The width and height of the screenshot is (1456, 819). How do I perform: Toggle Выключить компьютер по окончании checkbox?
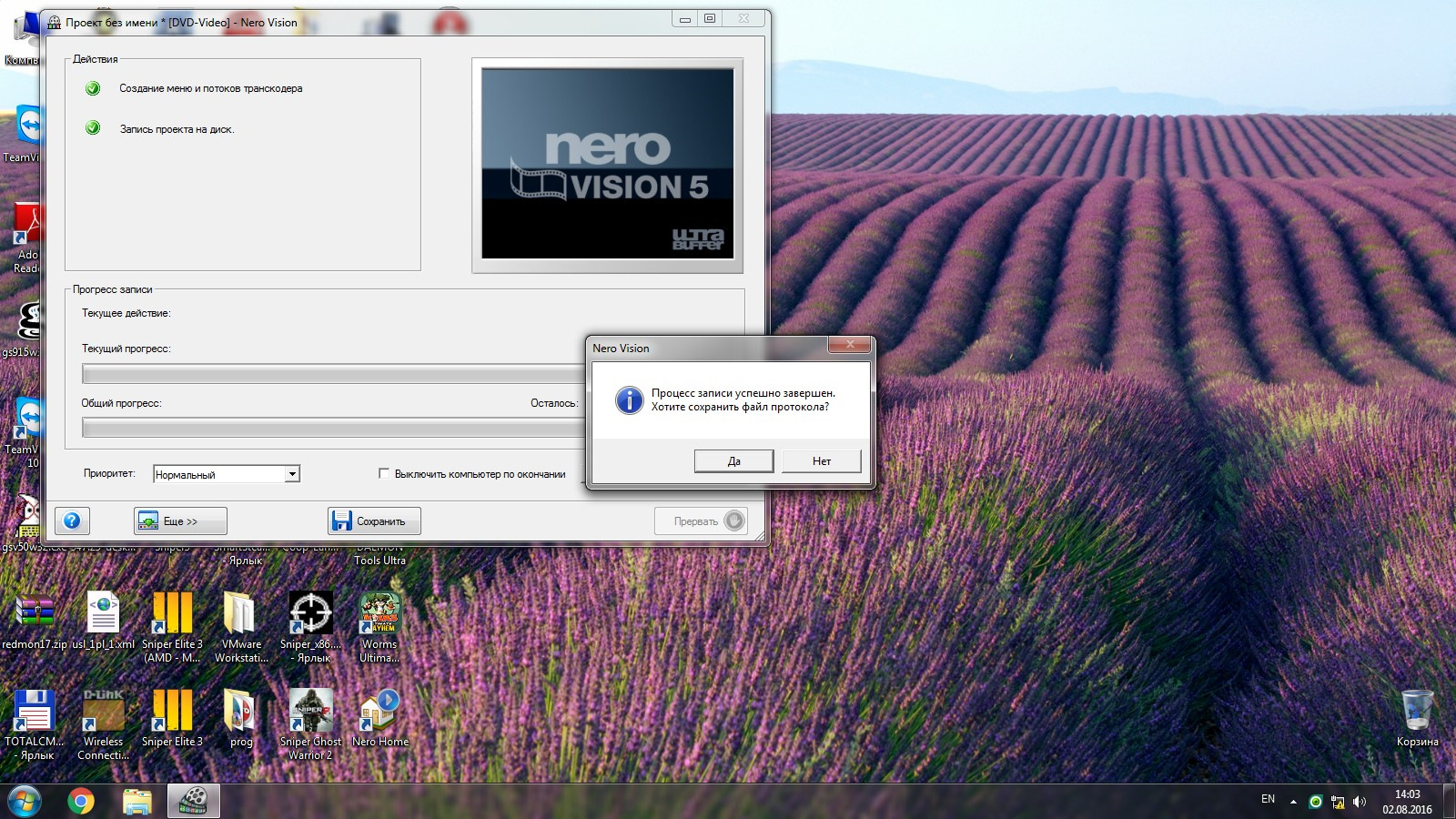click(384, 473)
